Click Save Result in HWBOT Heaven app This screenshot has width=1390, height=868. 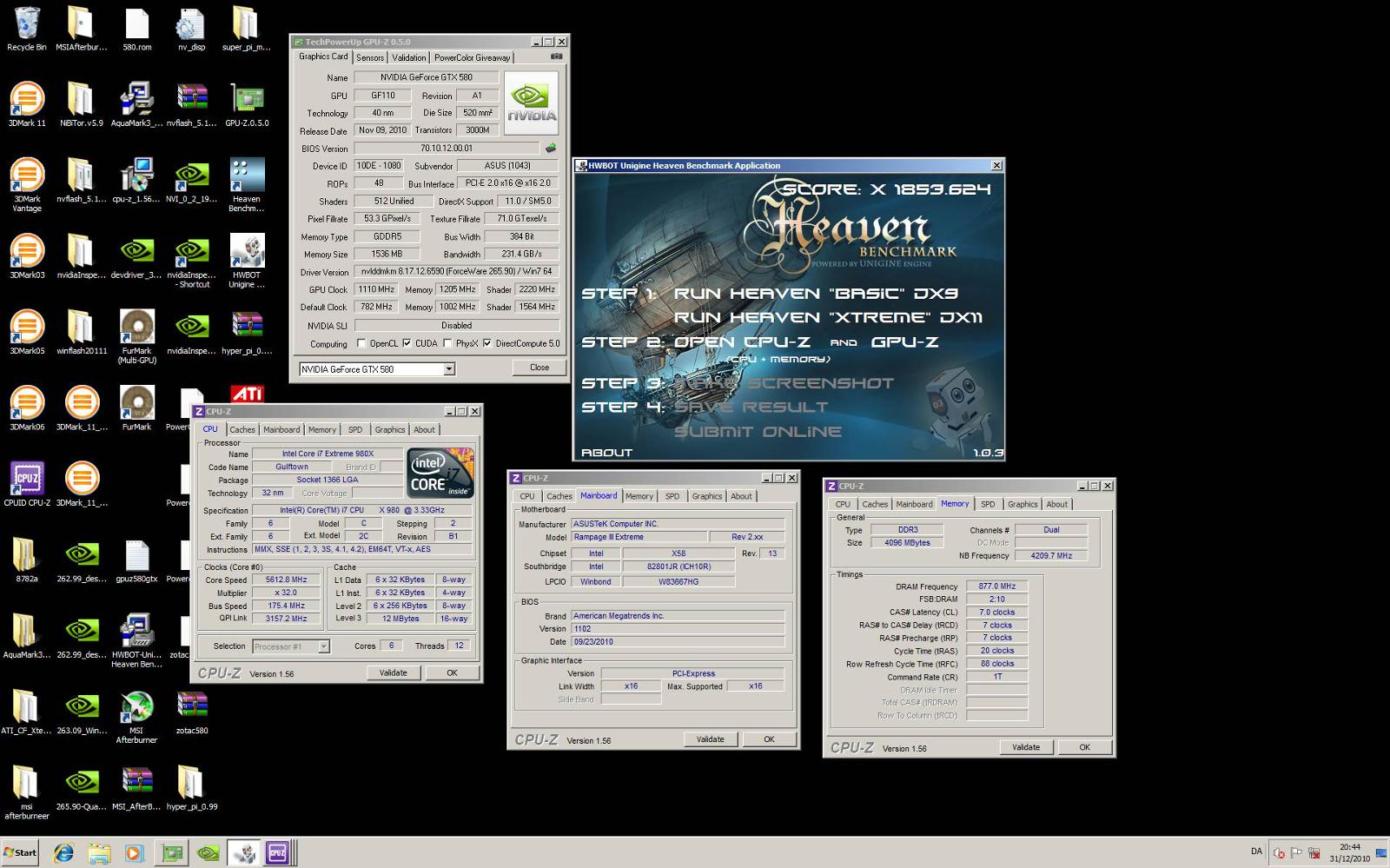(x=751, y=407)
